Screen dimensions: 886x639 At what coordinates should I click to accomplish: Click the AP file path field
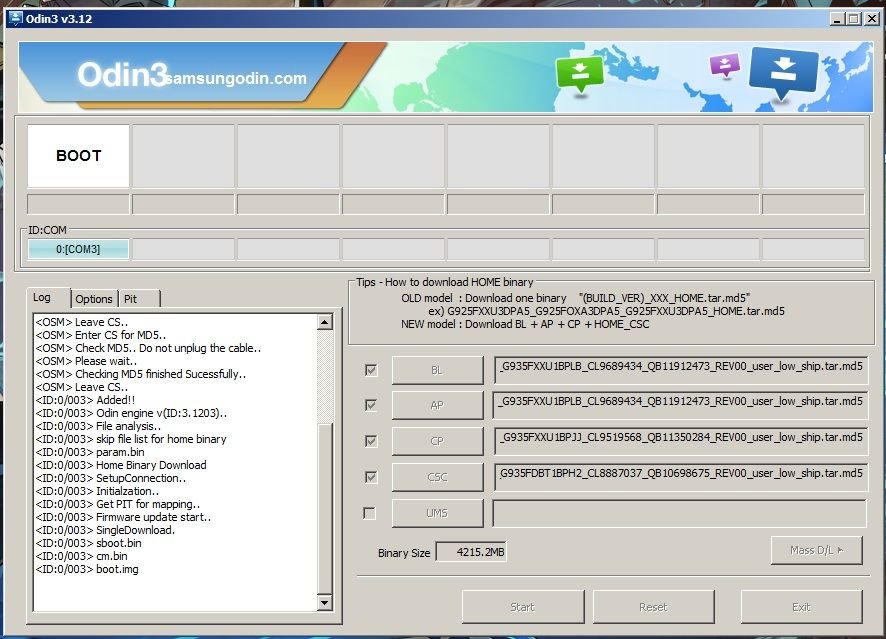tap(680, 405)
